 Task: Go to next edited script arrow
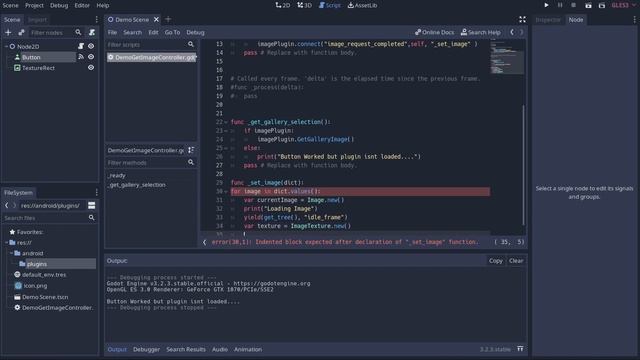522,32
